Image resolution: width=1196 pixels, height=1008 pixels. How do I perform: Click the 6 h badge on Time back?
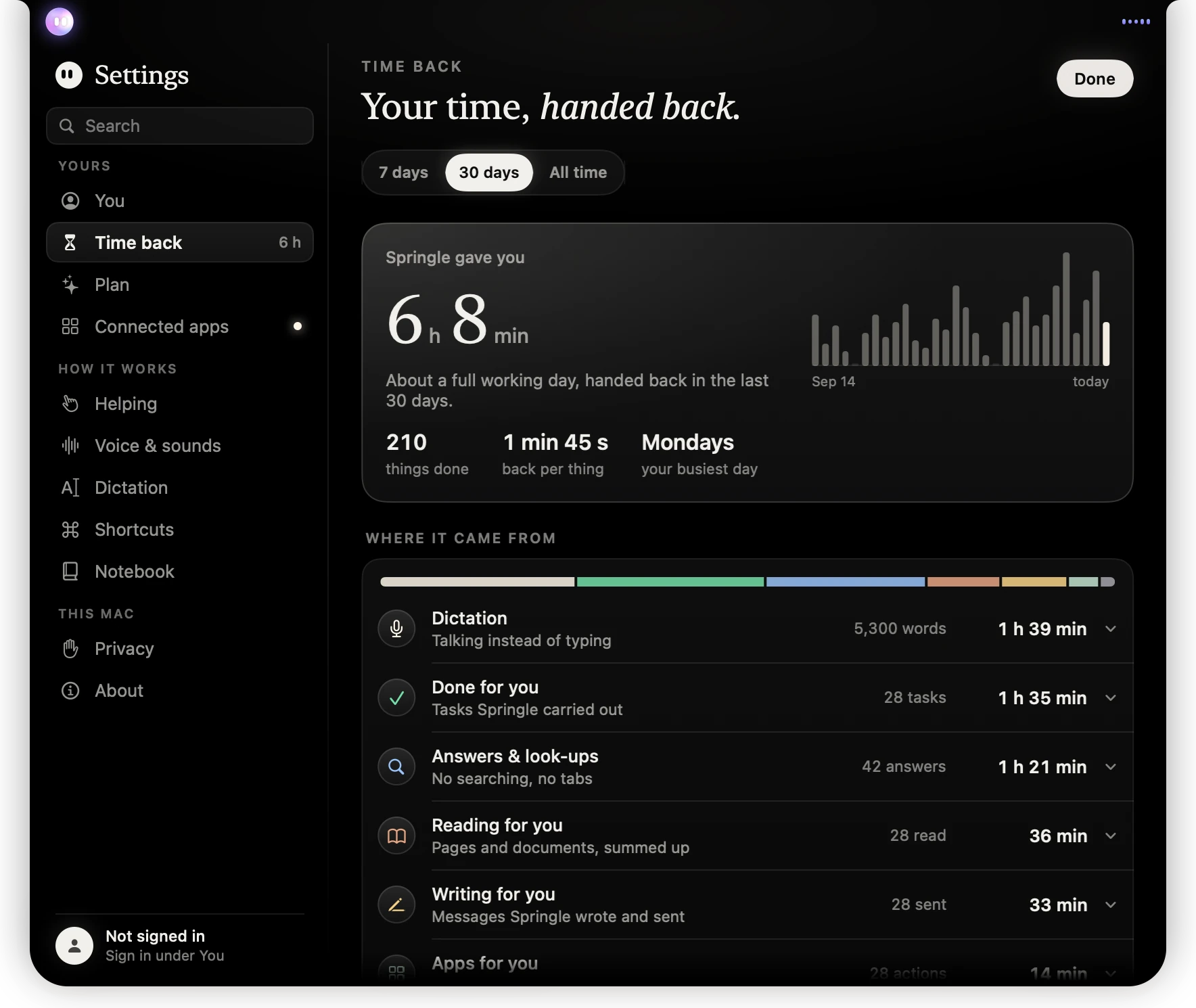(290, 243)
